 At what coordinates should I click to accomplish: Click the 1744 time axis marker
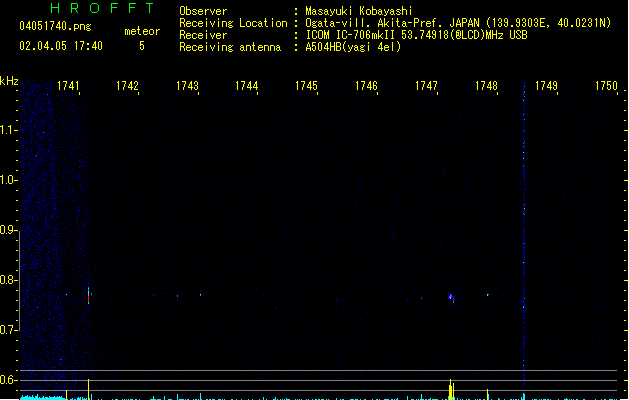[x=246, y=86]
